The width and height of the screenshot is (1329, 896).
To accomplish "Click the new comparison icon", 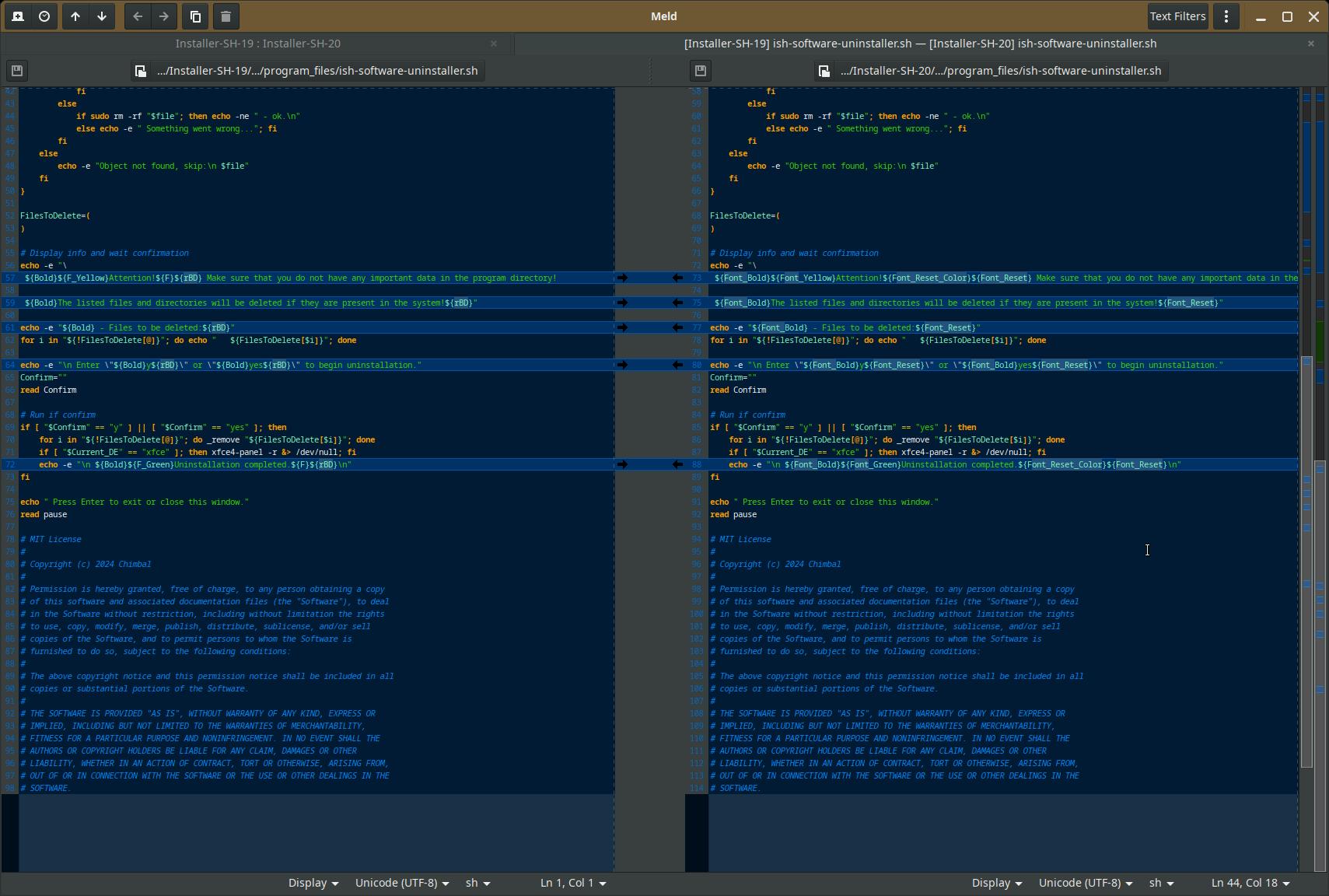I will 18,16.
